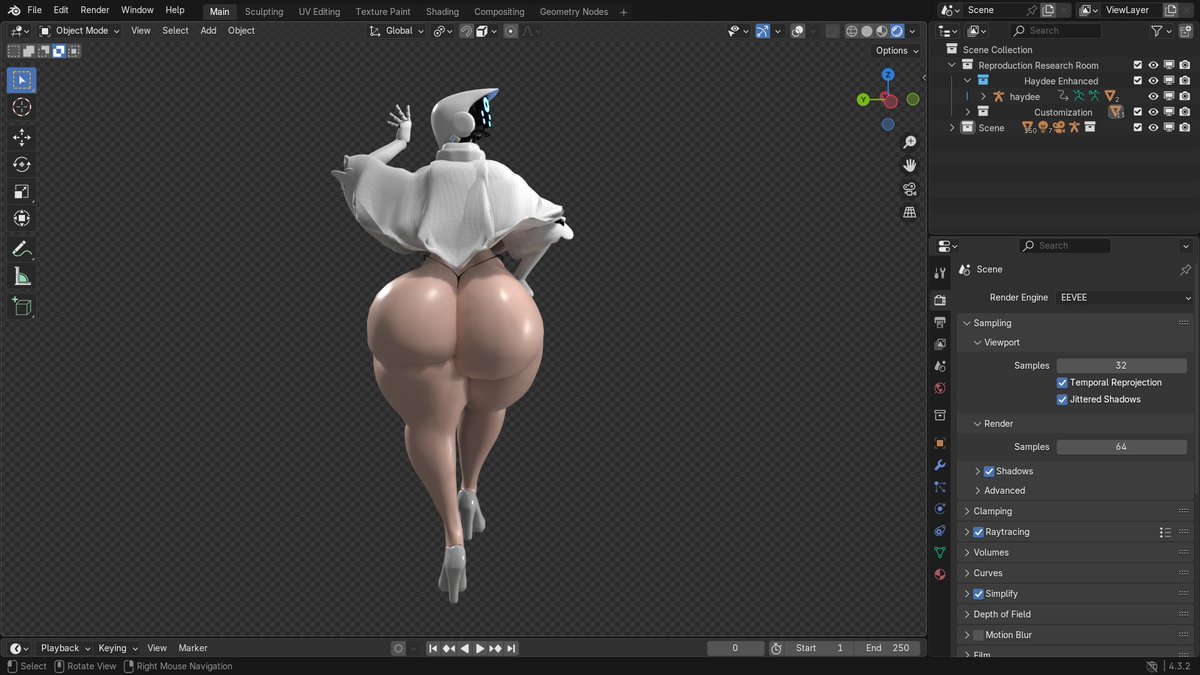Switch to Shading workspace tab
The height and width of the screenshot is (675, 1200).
(442, 12)
